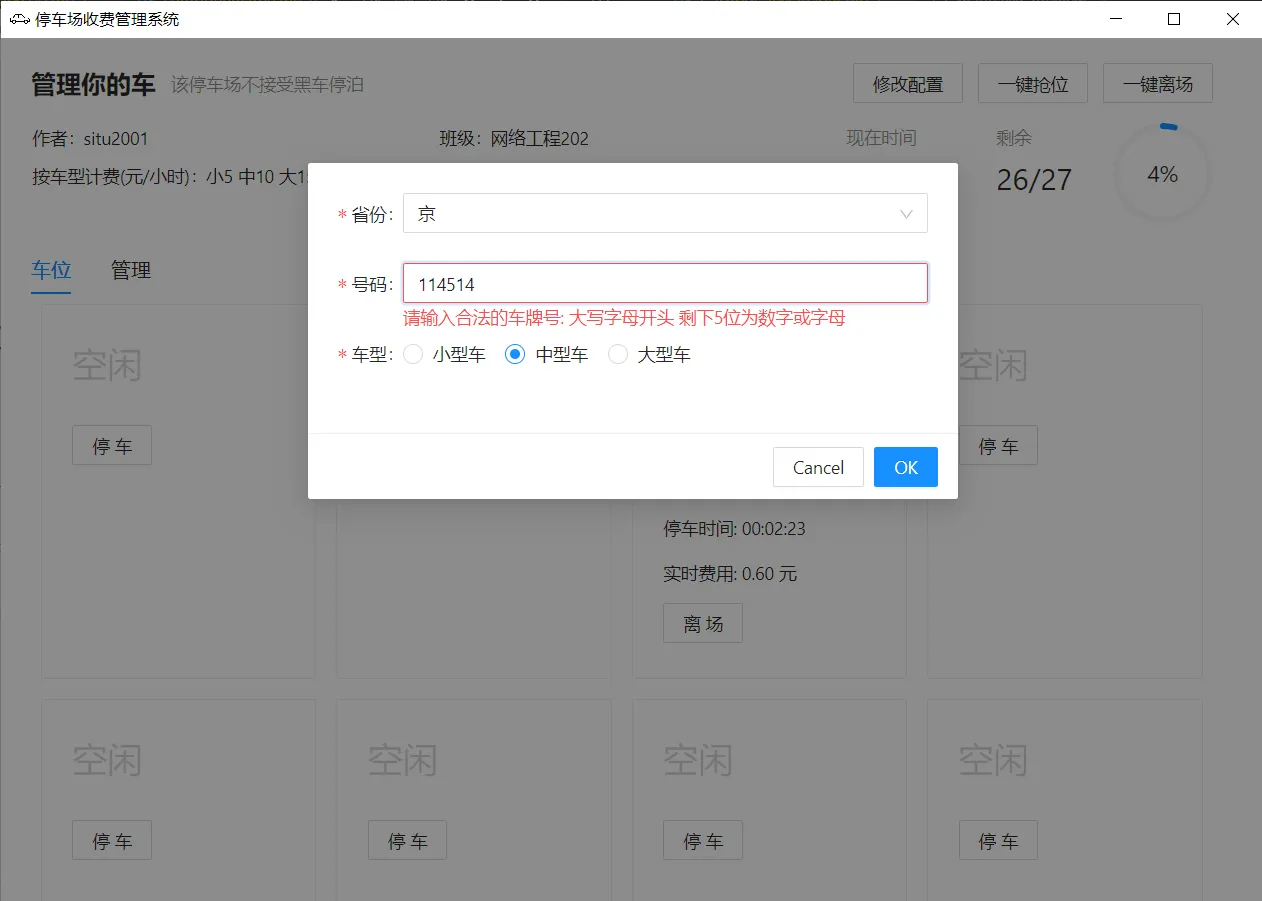Click 停车 on the top-left empty spot
Screen dimensions: 1262x901
[111, 445]
